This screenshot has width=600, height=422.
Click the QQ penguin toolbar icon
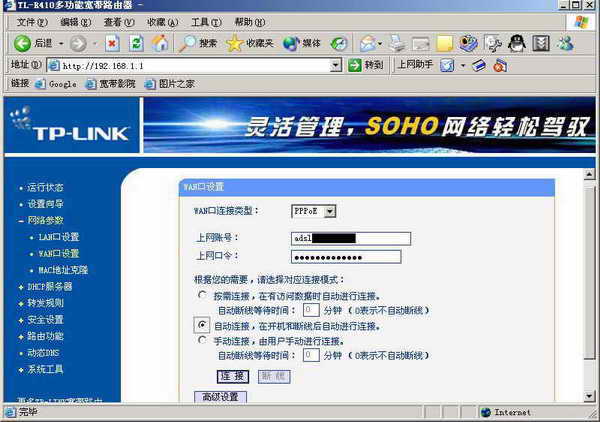(x=516, y=43)
